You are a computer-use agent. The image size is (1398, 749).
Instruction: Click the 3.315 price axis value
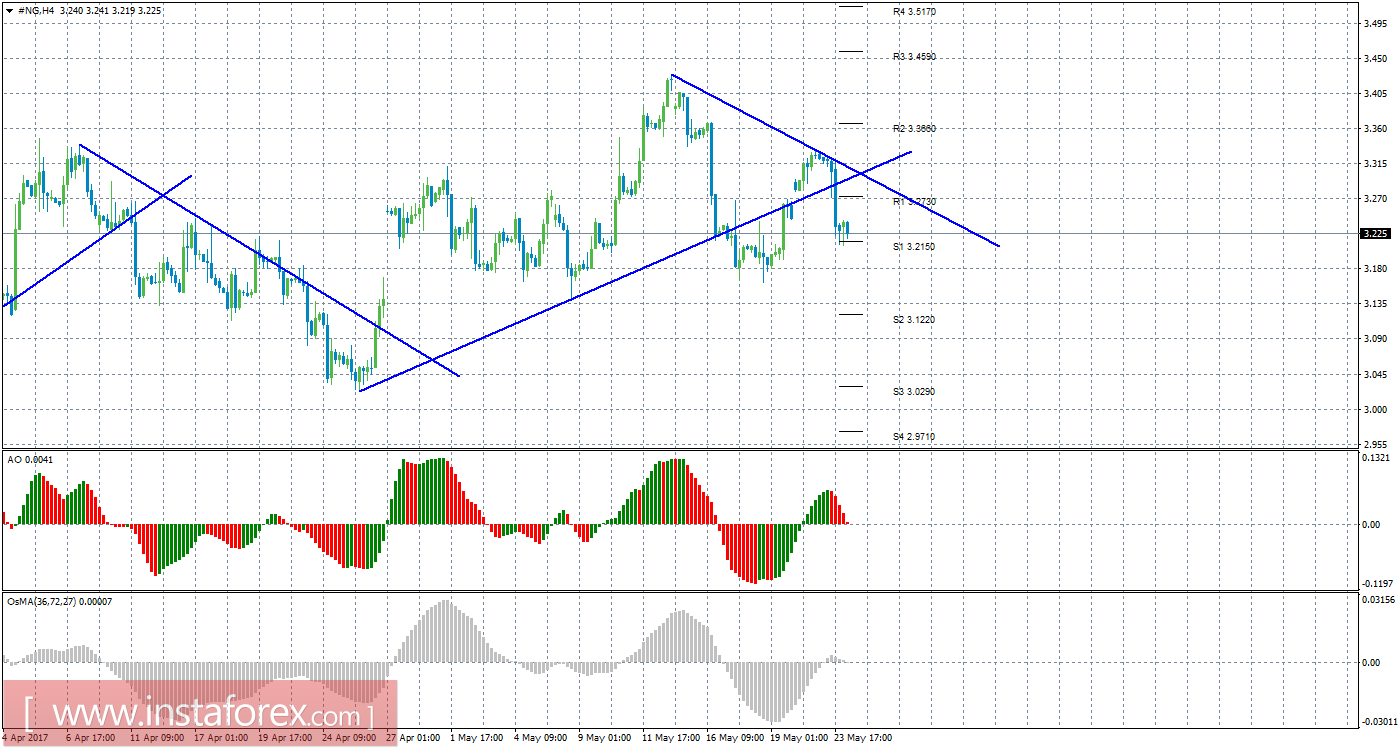(x=1374, y=164)
